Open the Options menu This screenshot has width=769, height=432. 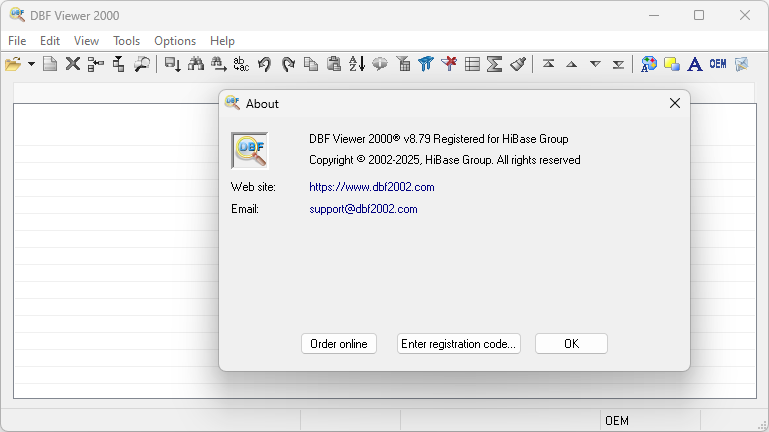pyautogui.click(x=175, y=41)
